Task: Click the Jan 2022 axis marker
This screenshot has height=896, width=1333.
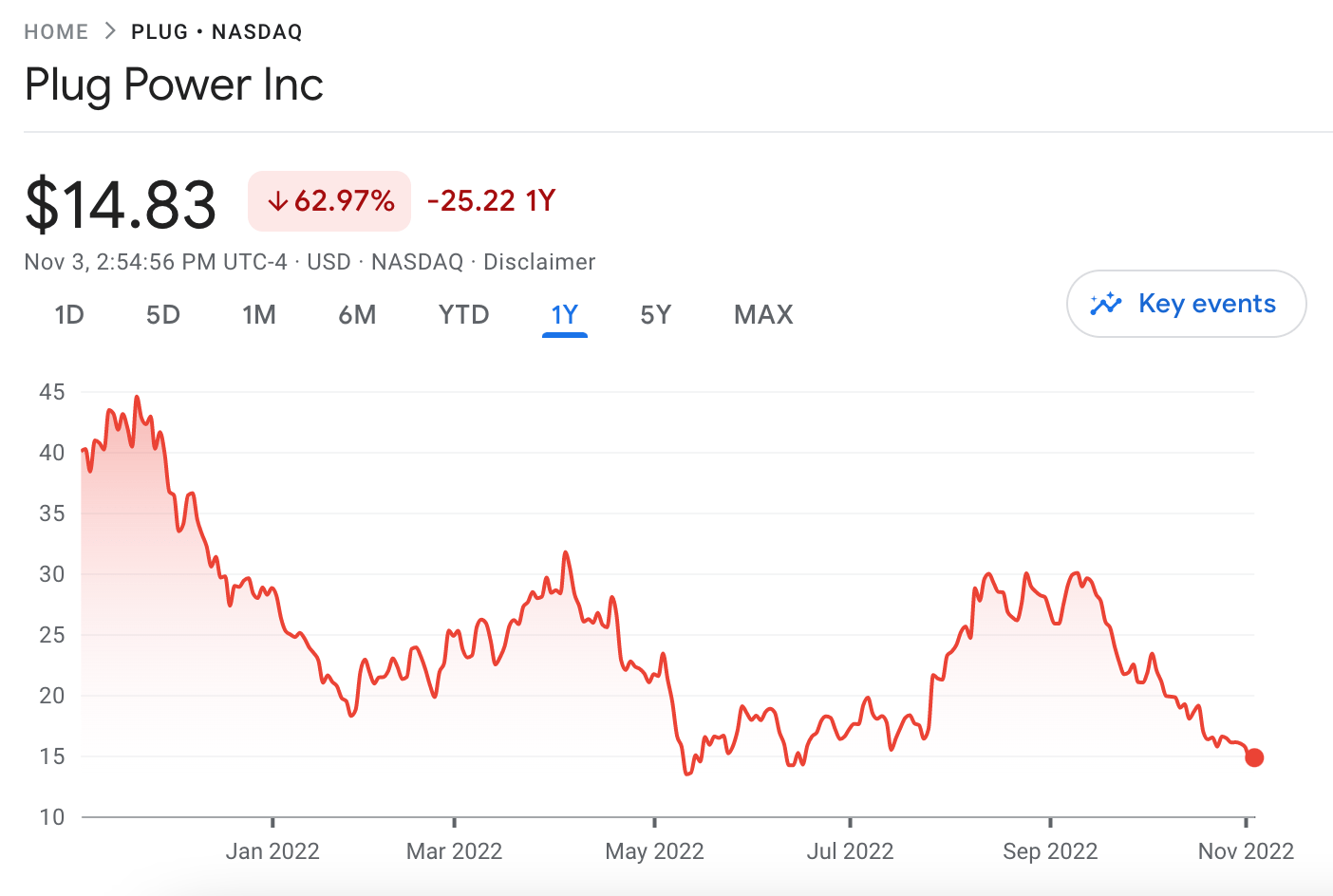Action: (272, 850)
